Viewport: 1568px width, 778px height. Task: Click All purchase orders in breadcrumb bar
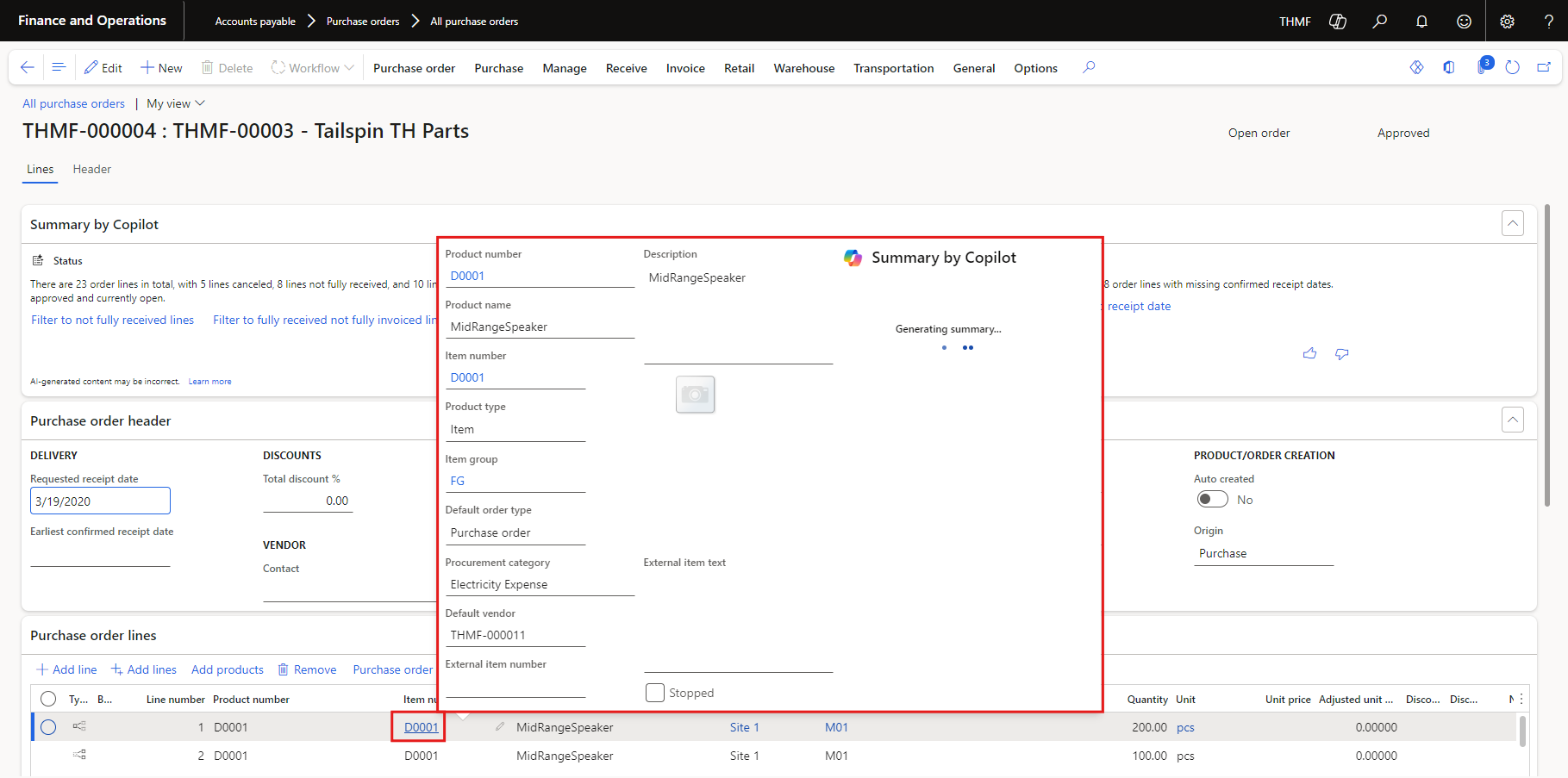point(474,22)
